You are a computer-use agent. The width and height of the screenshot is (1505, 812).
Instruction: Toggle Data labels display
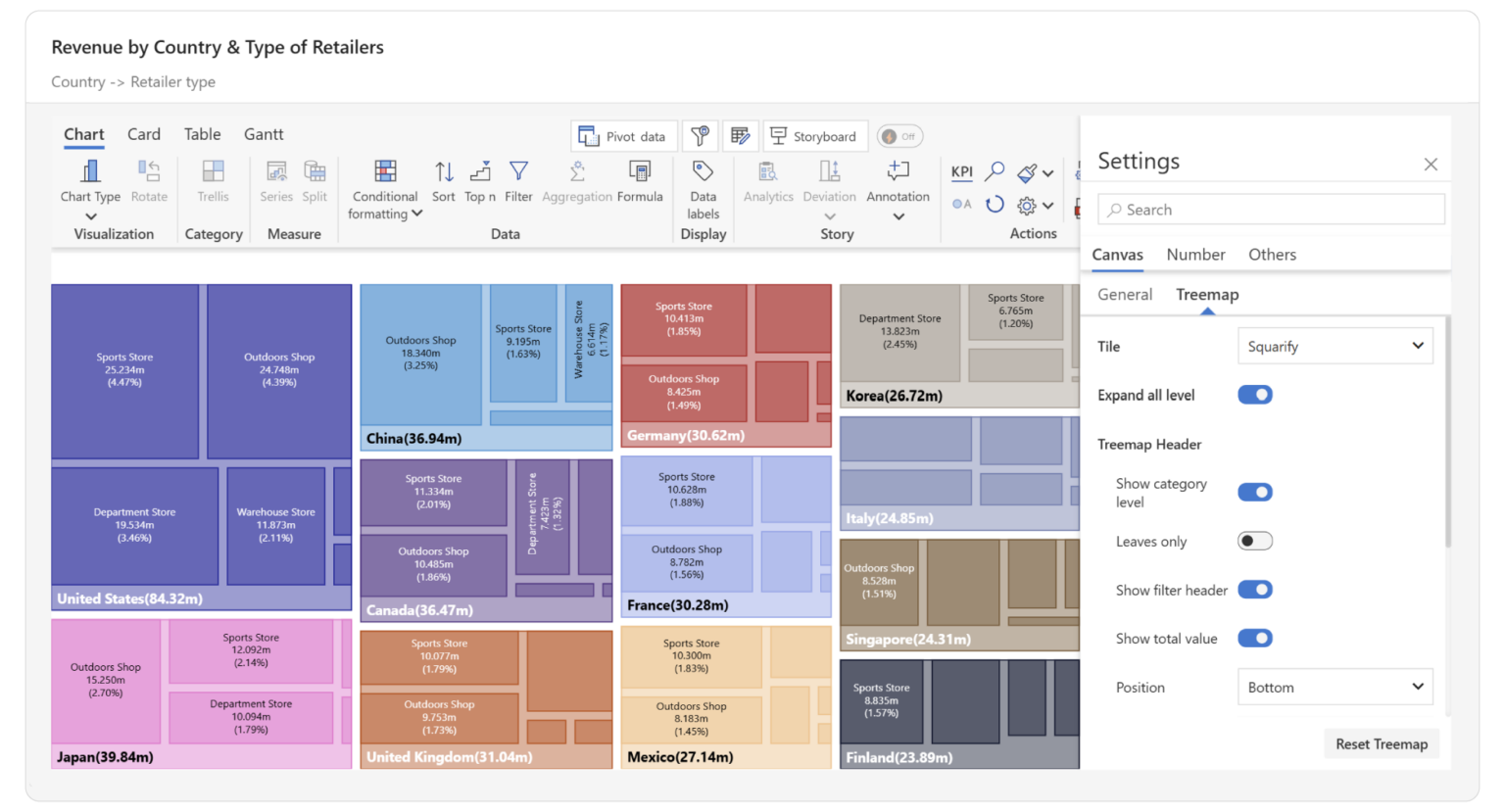[703, 186]
